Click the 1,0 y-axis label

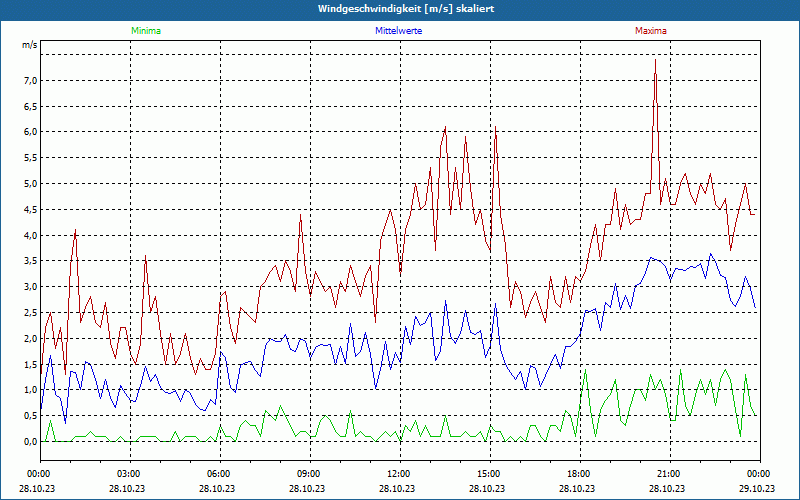(x=30, y=390)
